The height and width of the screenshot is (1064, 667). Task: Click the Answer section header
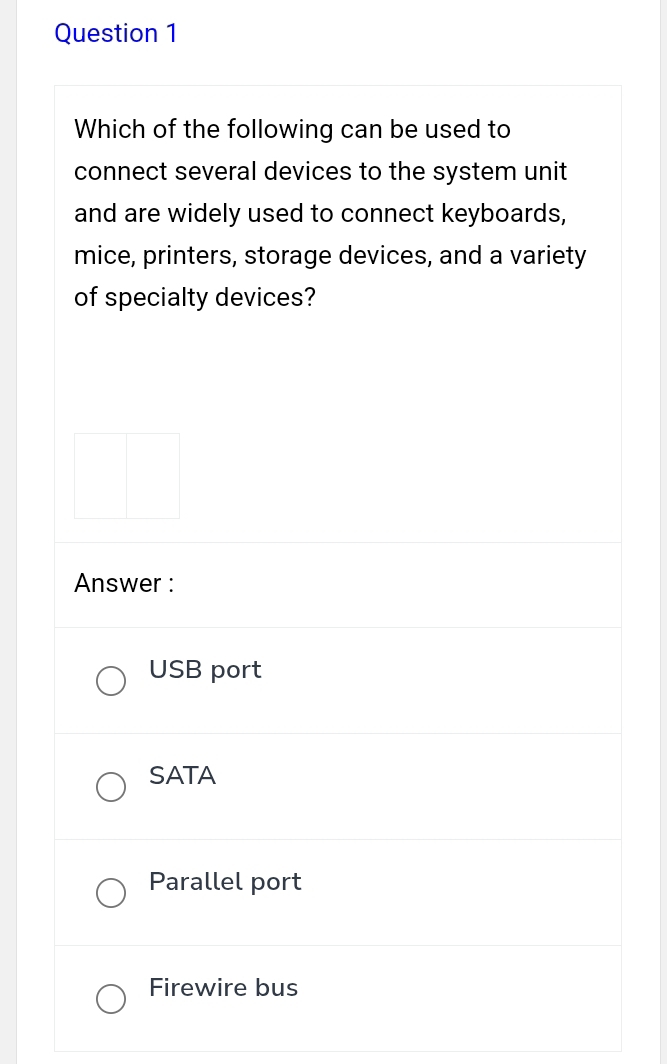123,583
